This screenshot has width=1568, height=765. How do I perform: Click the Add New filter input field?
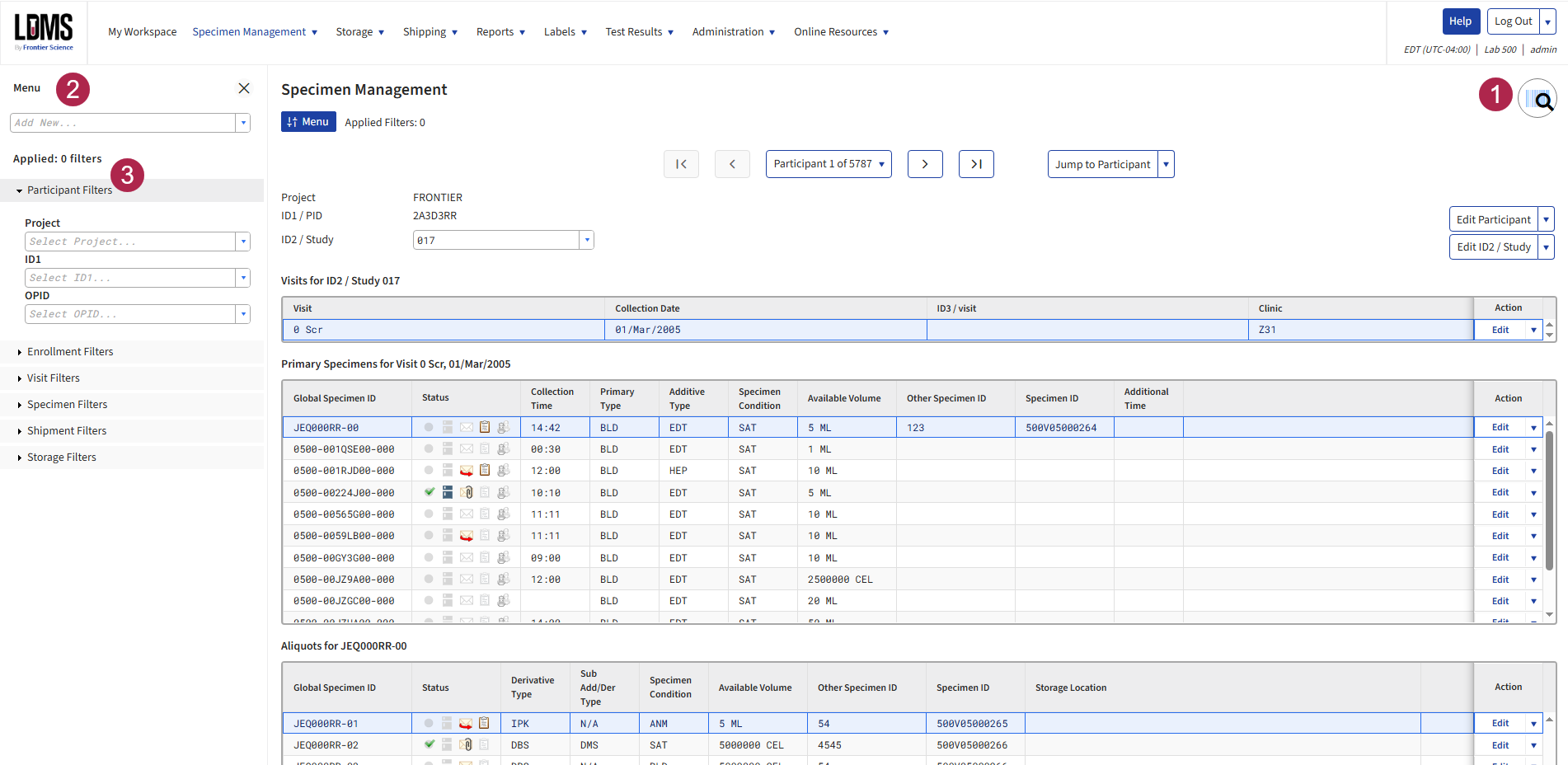click(123, 123)
